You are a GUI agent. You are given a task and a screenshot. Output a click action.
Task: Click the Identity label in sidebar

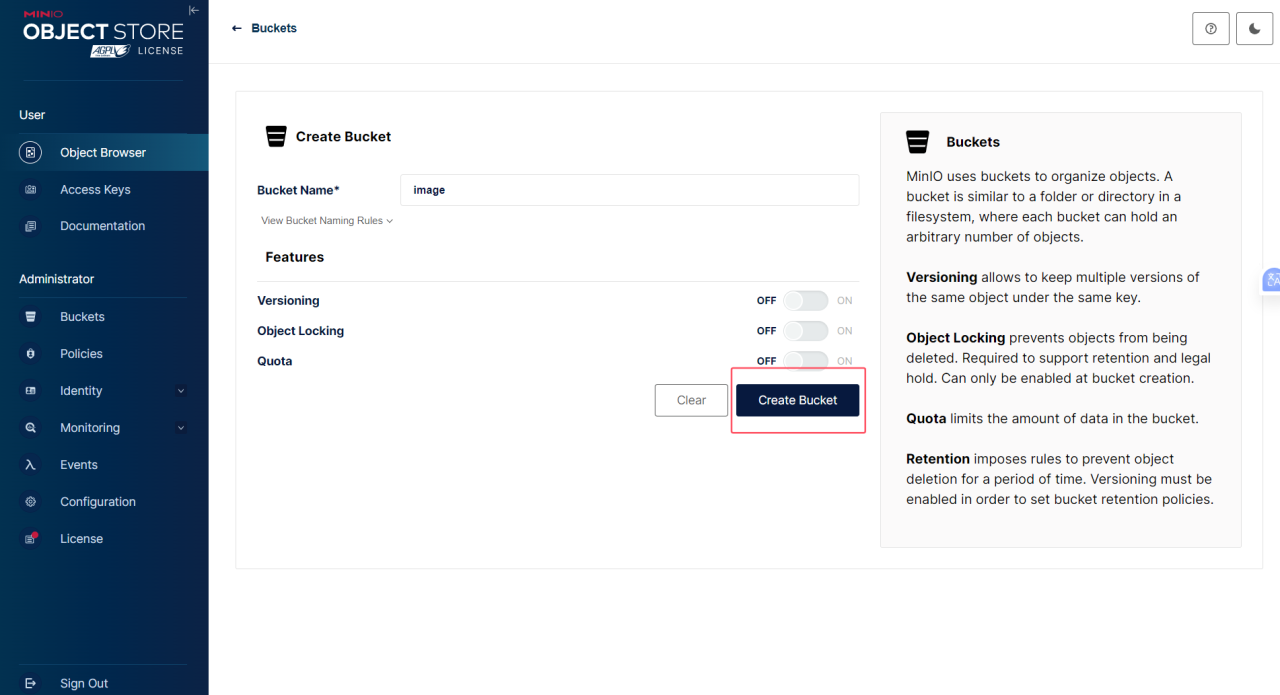click(x=81, y=391)
